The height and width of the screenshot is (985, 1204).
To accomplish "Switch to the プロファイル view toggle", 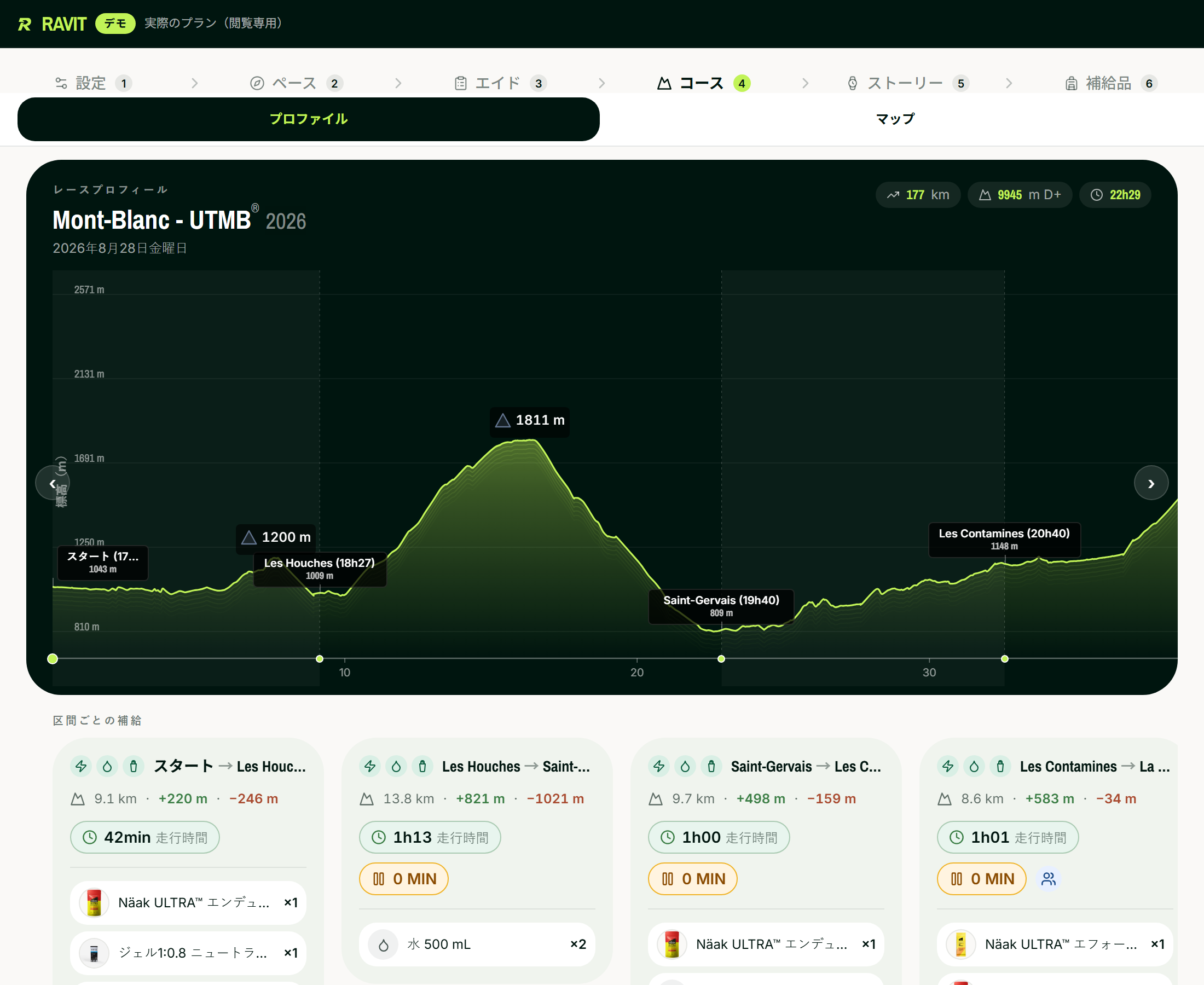I will point(309,119).
